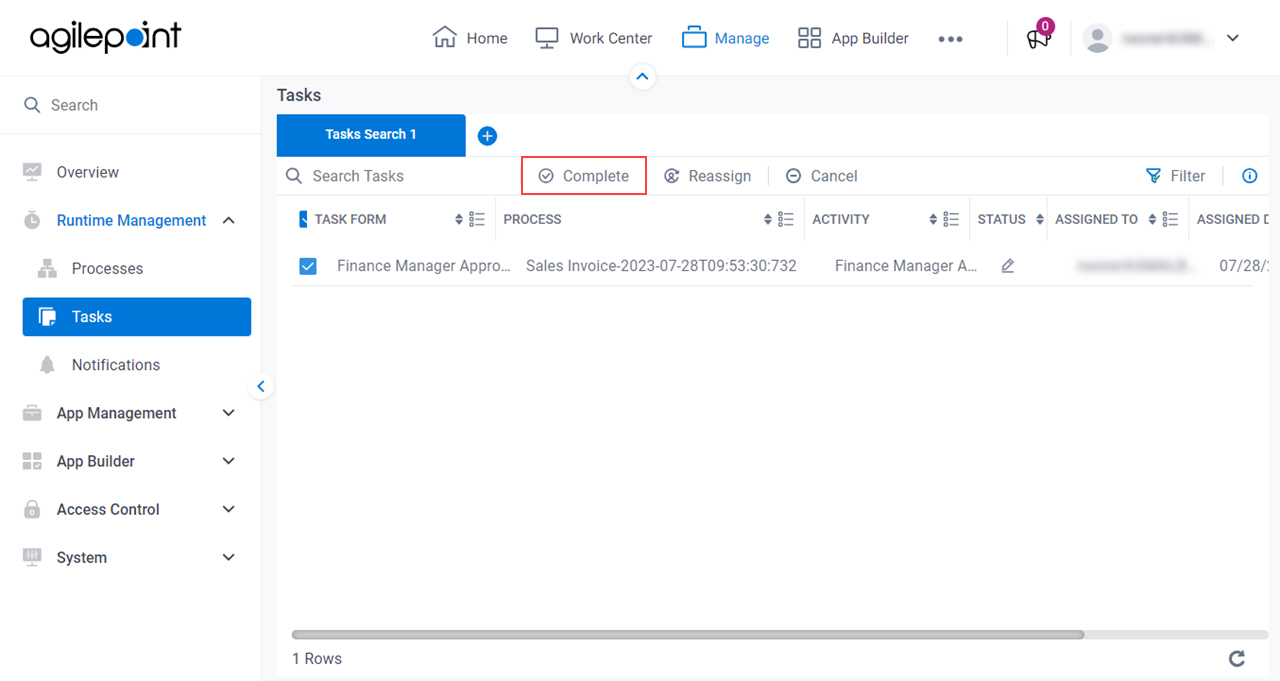The image size is (1280, 681).
Task: Click the sidebar Search field
Action: pos(130,105)
